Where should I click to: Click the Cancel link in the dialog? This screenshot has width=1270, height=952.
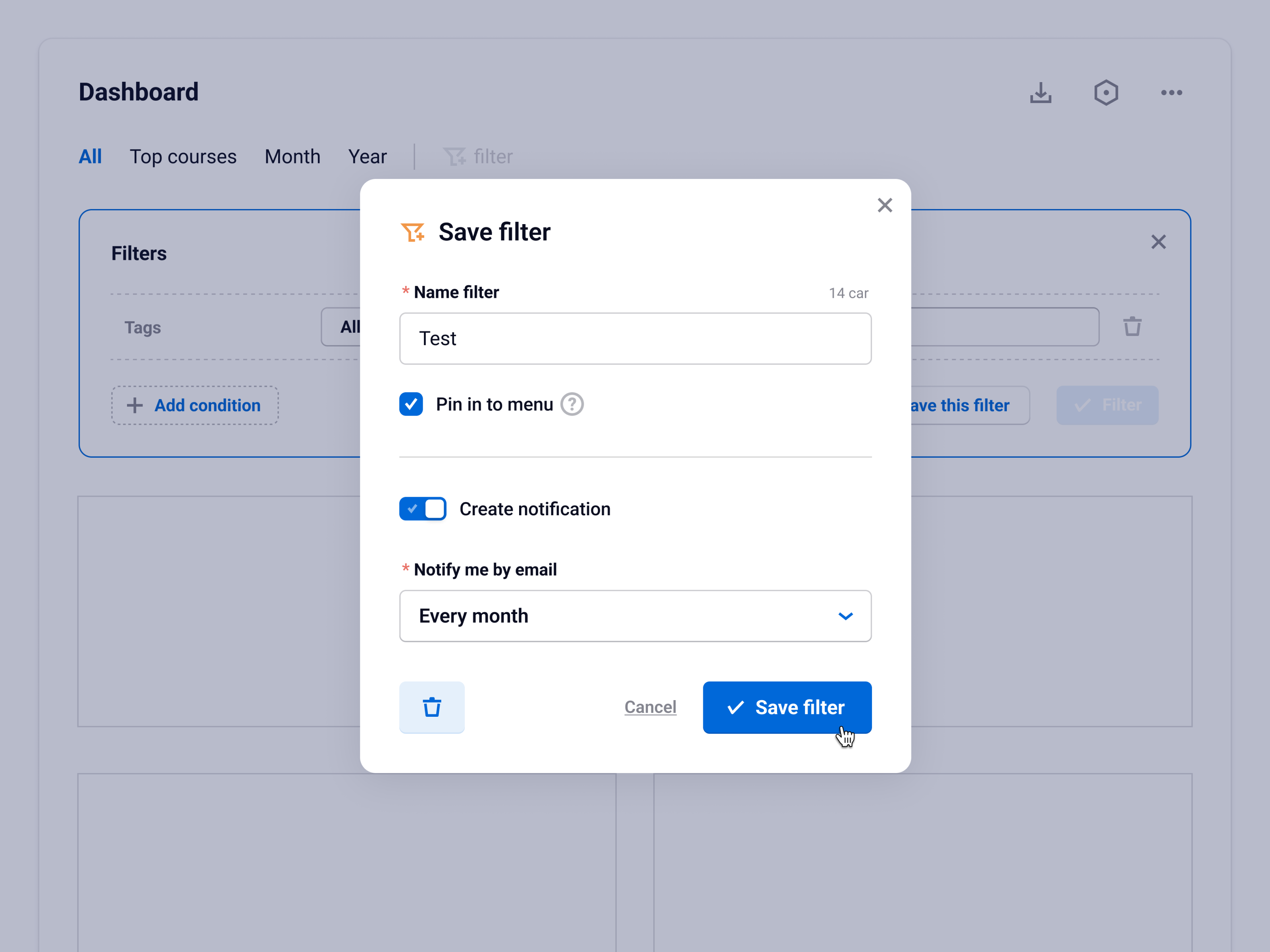click(650, 707)
